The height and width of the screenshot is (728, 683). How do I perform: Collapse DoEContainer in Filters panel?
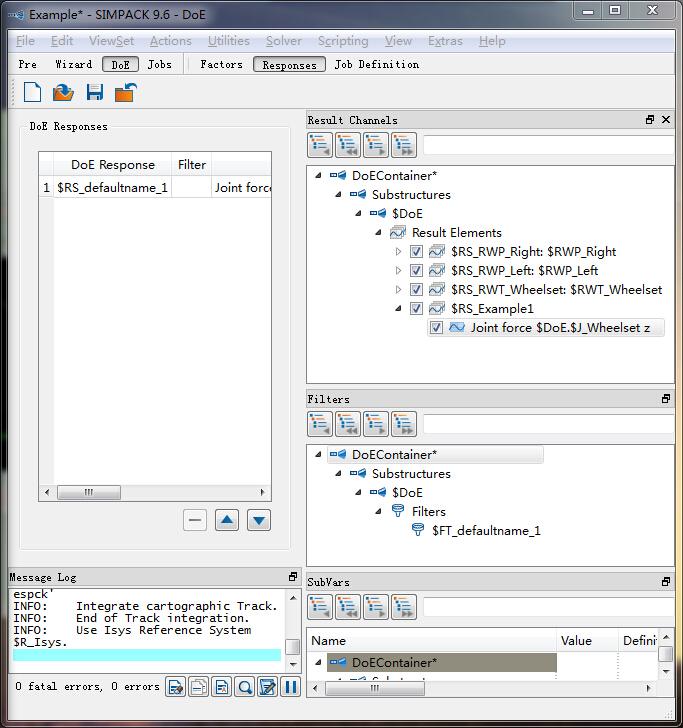[318, 455]
